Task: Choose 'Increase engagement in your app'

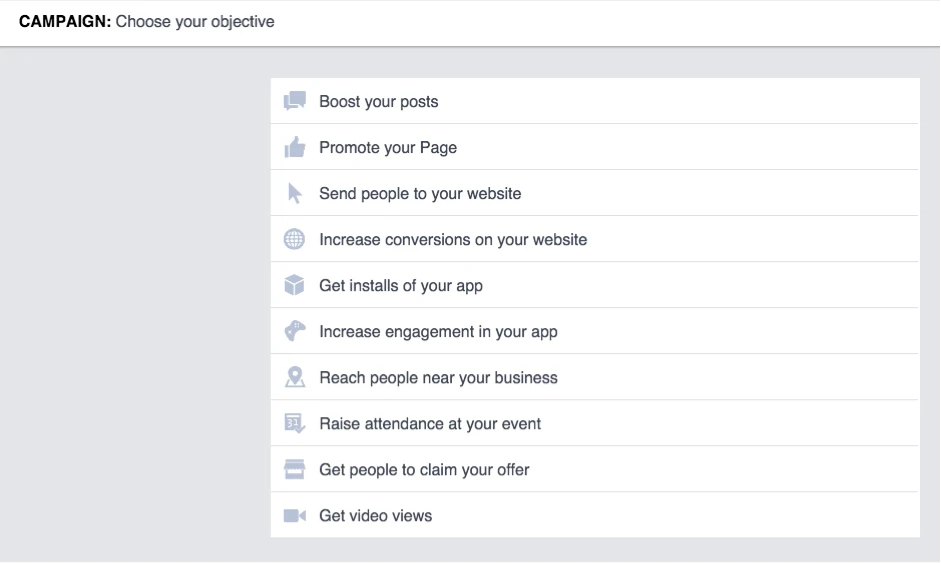Action: pyautogui.click(x=595, y=331)
